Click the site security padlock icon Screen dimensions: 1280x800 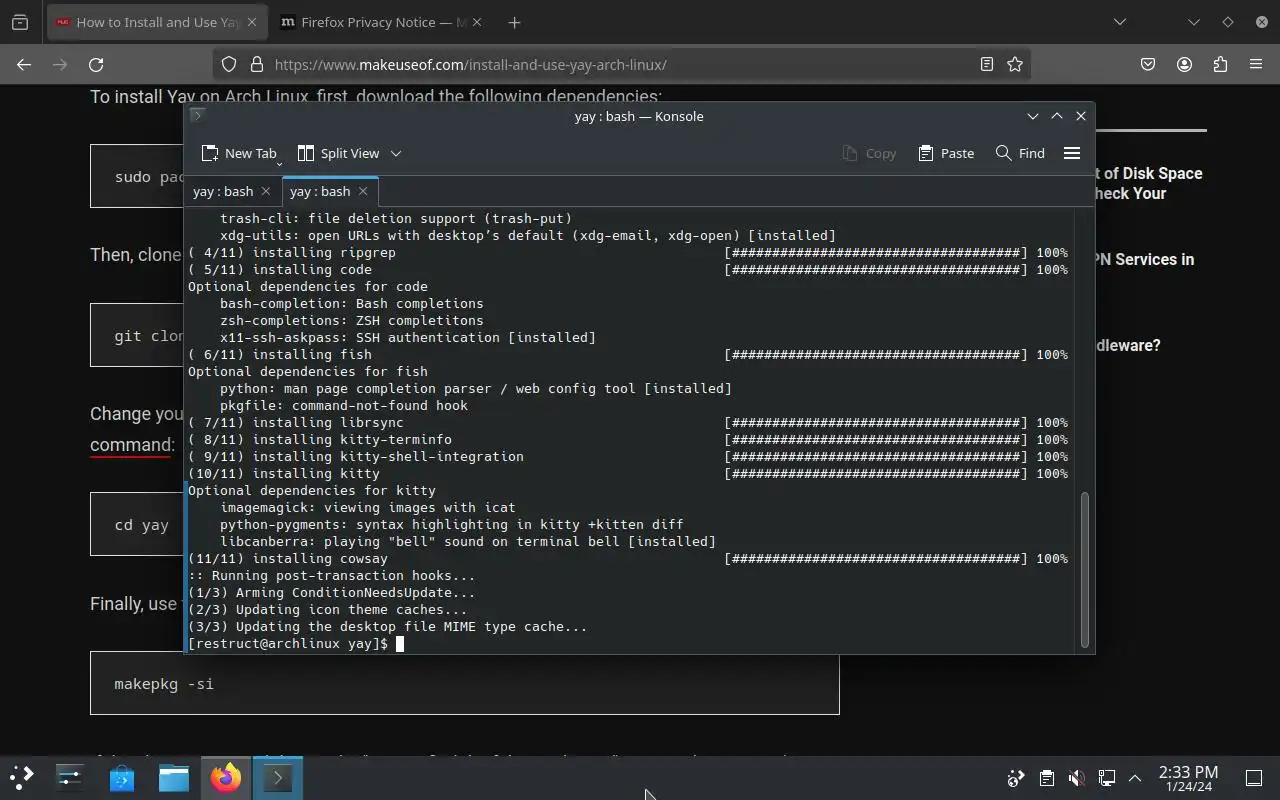256,64
